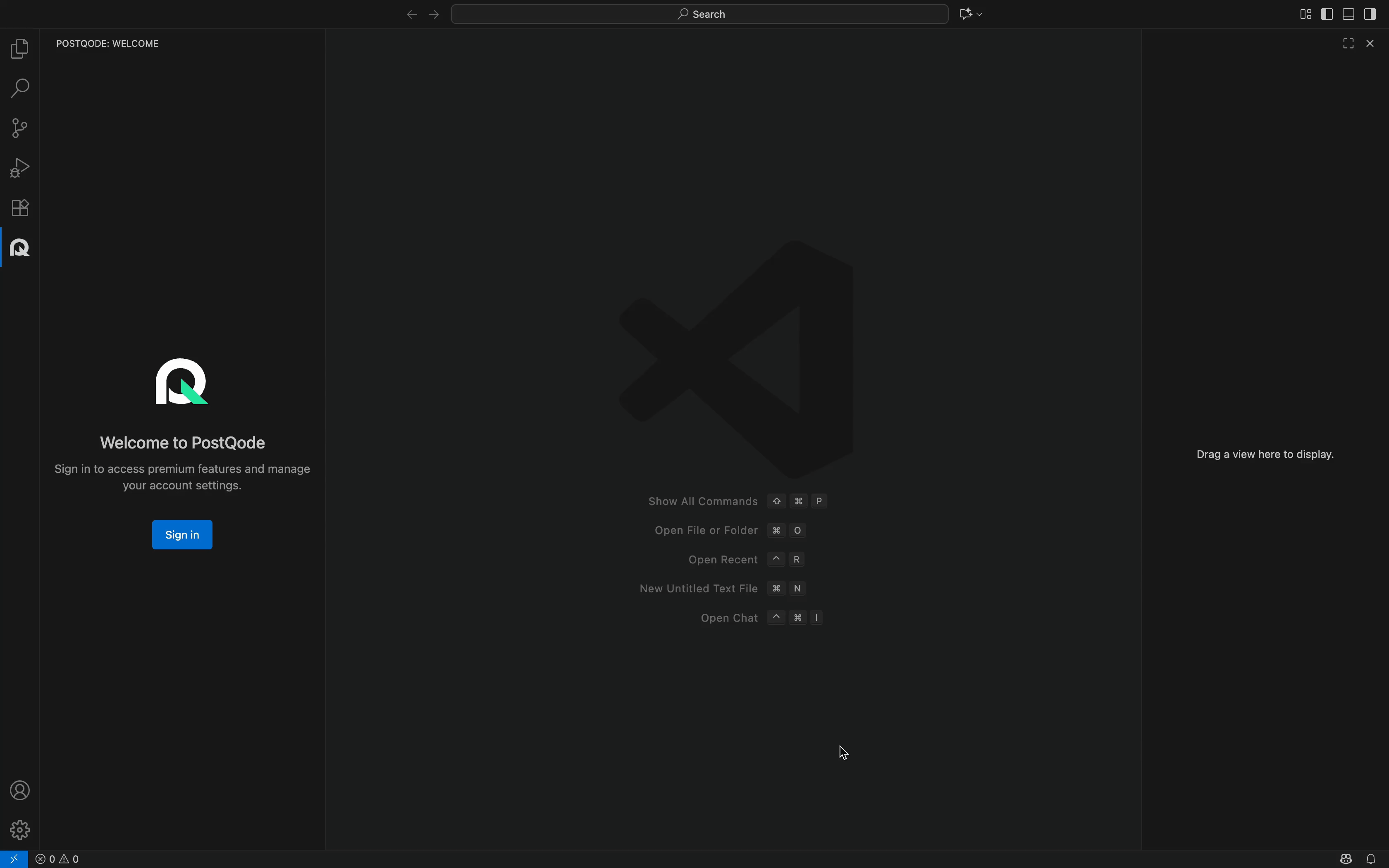
Task: Toggle the bottom panel visibility
Action: [1349, 14]
